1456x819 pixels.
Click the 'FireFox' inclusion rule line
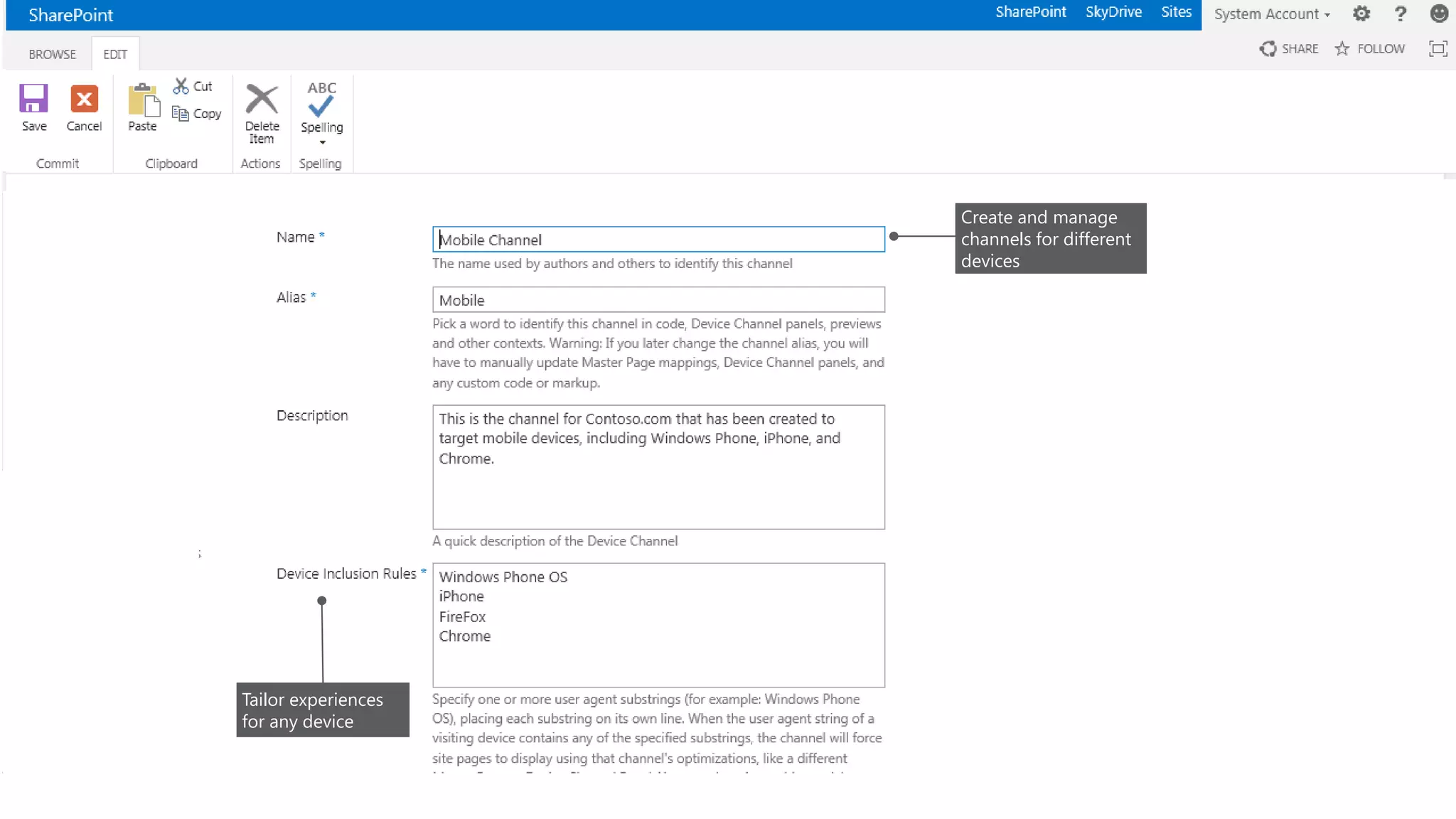tap(462, 616)
